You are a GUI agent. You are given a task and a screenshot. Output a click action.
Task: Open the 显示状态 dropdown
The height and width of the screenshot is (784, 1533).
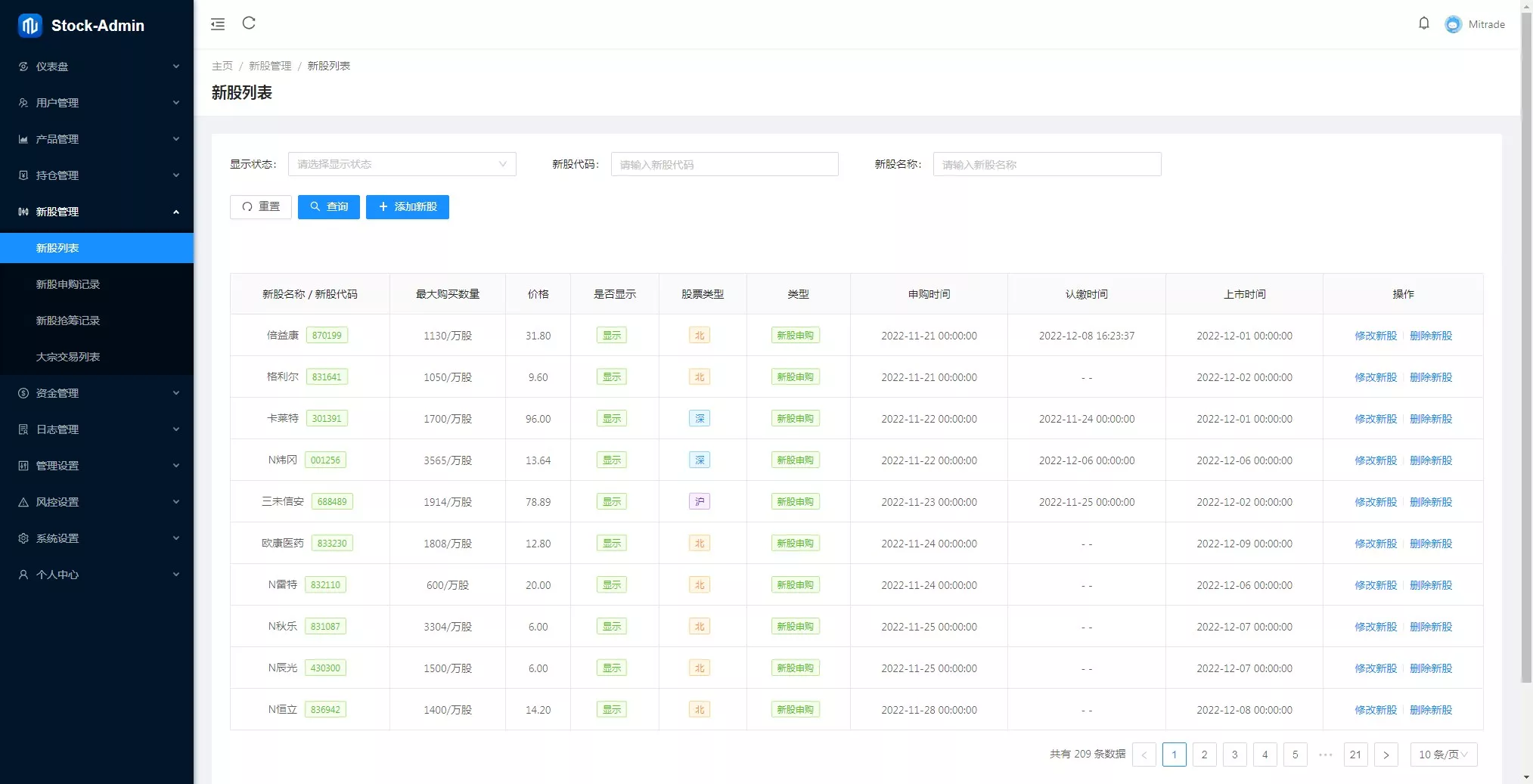[402, 164]
